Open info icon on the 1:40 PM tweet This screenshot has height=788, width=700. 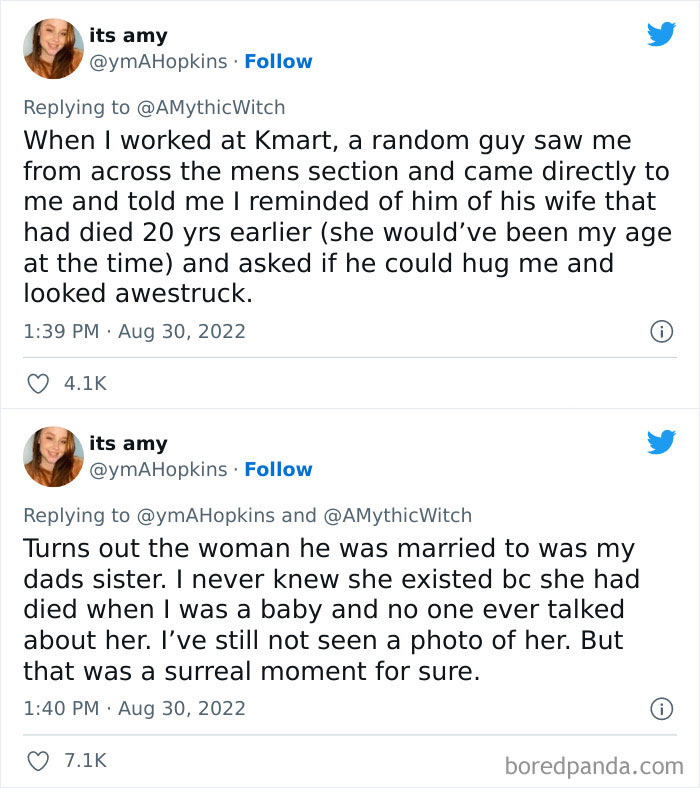661,709
